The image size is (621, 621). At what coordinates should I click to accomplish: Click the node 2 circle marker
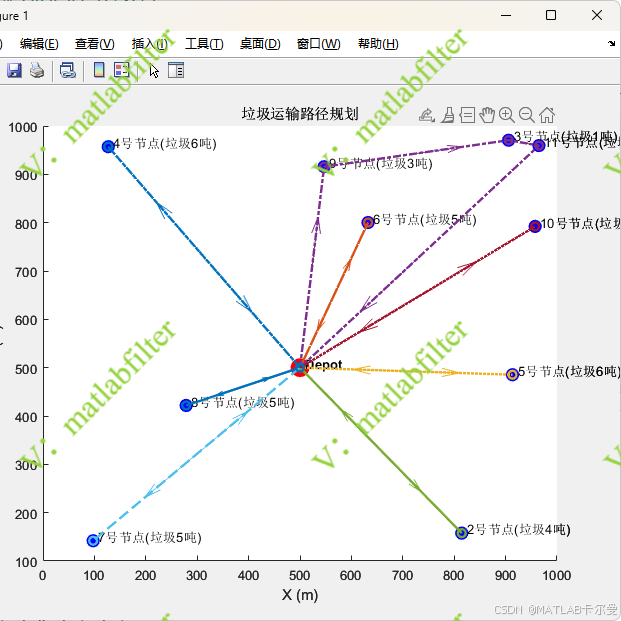coord(461,533)
